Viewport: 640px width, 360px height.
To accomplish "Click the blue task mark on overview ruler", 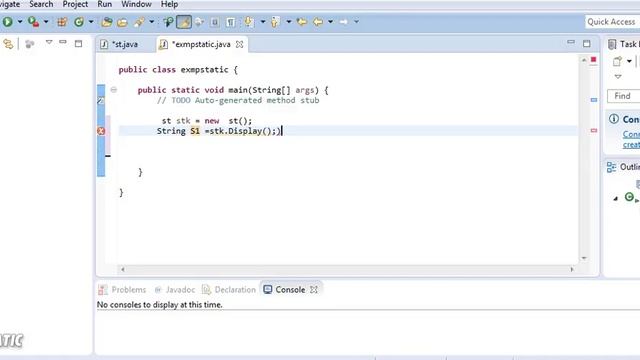I will click(x=594, y=100).
